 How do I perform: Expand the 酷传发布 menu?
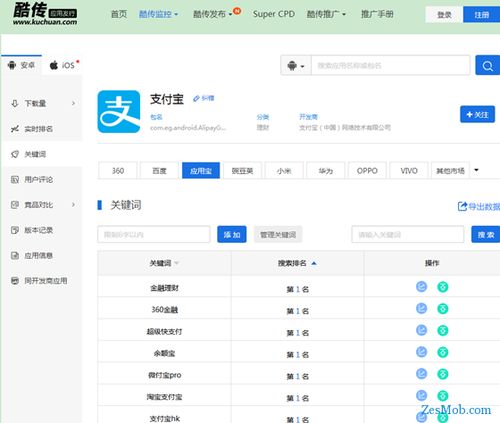click(x=213, y=14)
